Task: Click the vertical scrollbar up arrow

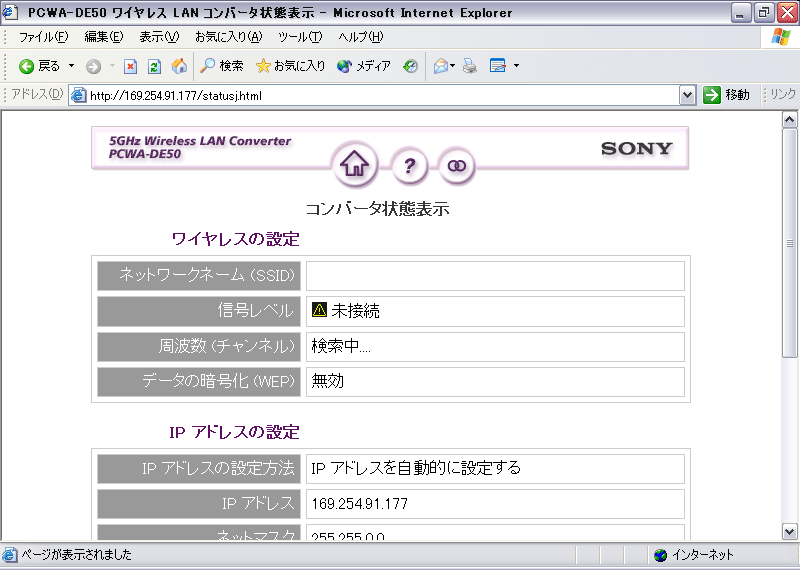Action: pyautogui.click(x=789, y=120)
